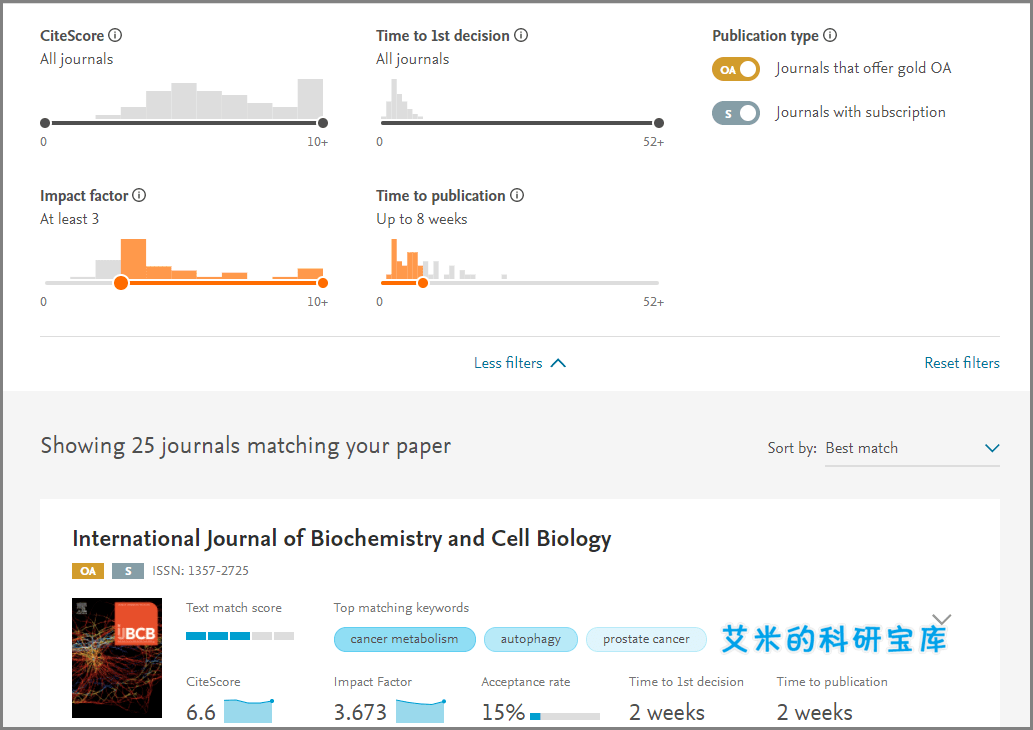
Task: Click the 'Up to 8 weeks' filter label
Action: click(x=422, y=219)
